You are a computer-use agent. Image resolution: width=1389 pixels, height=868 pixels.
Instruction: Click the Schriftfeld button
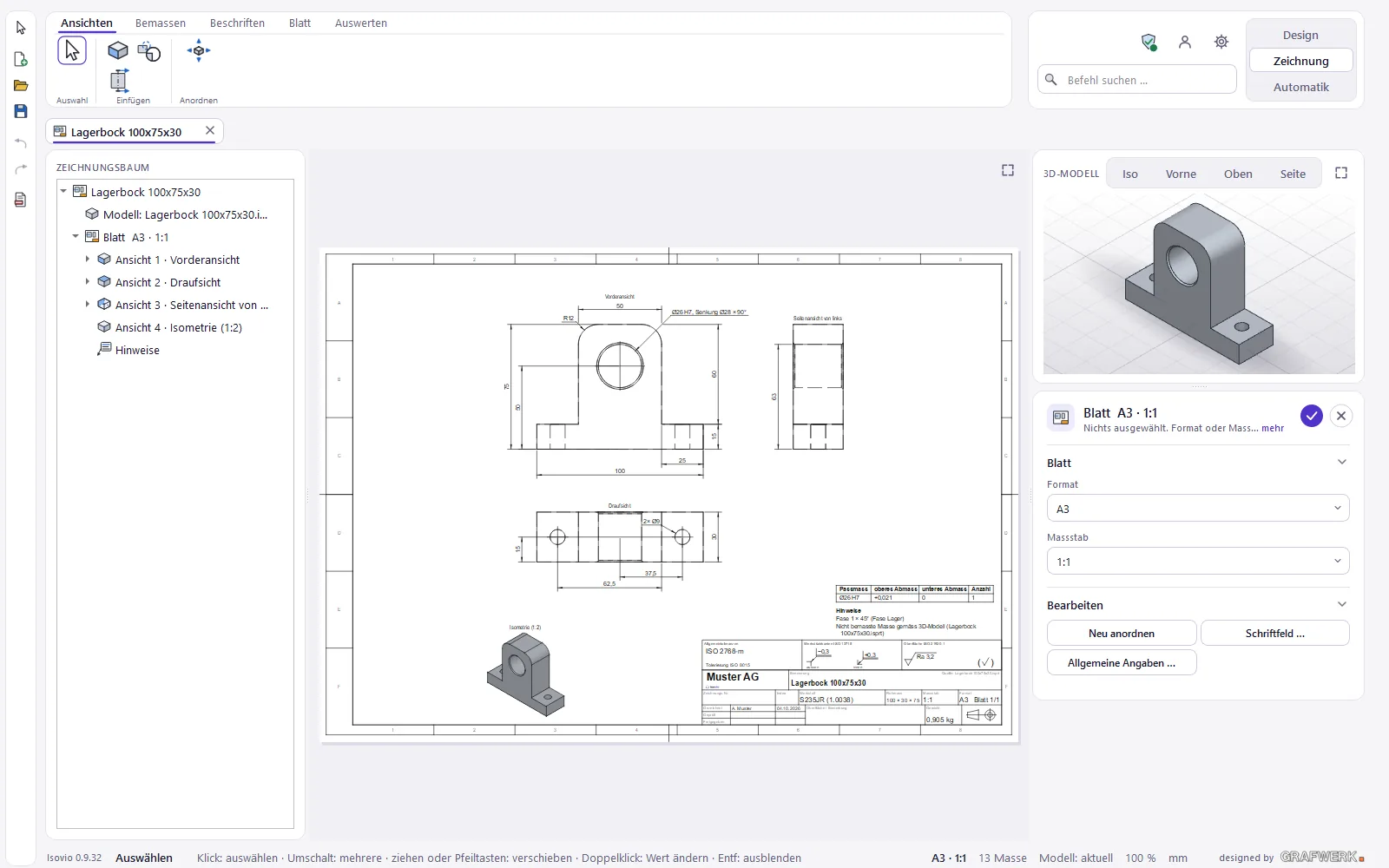(x=1274, y=633)
